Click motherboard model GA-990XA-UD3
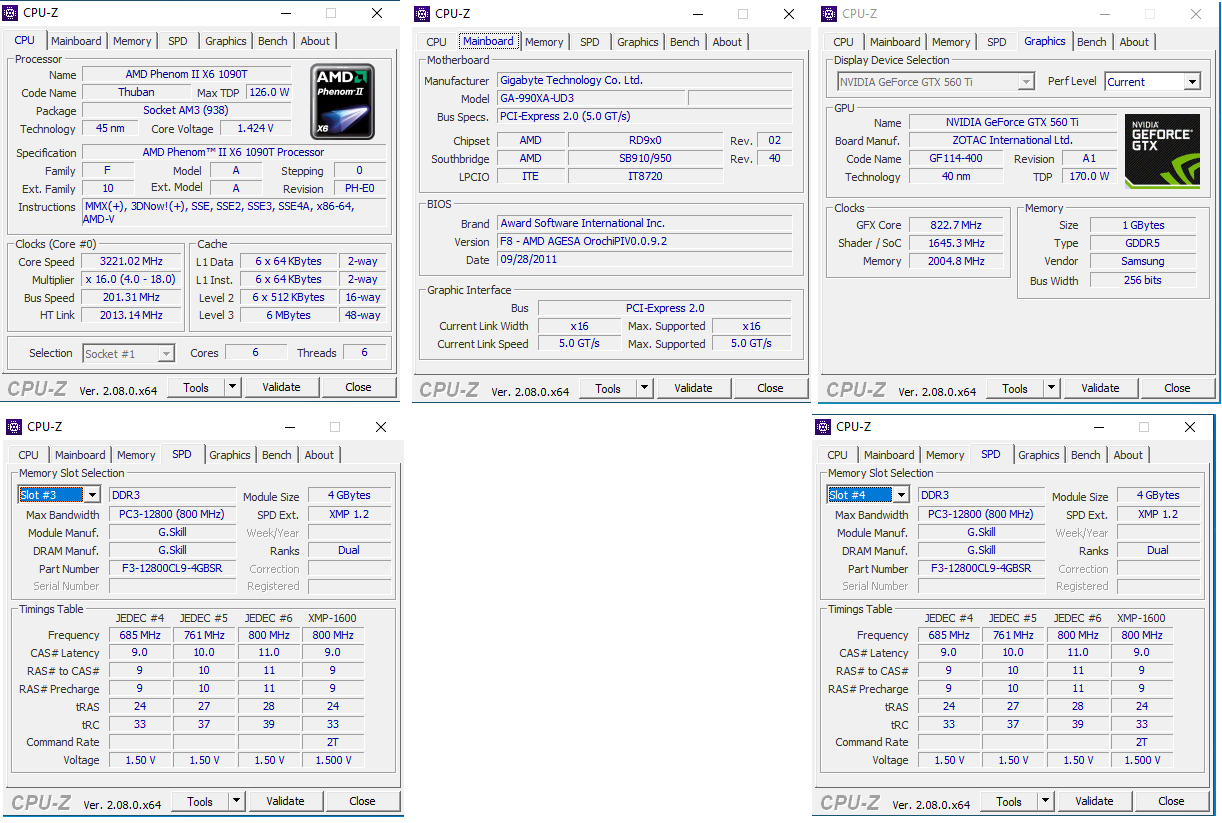This screenshot has width=1222, height=823. tap(591, 99)
